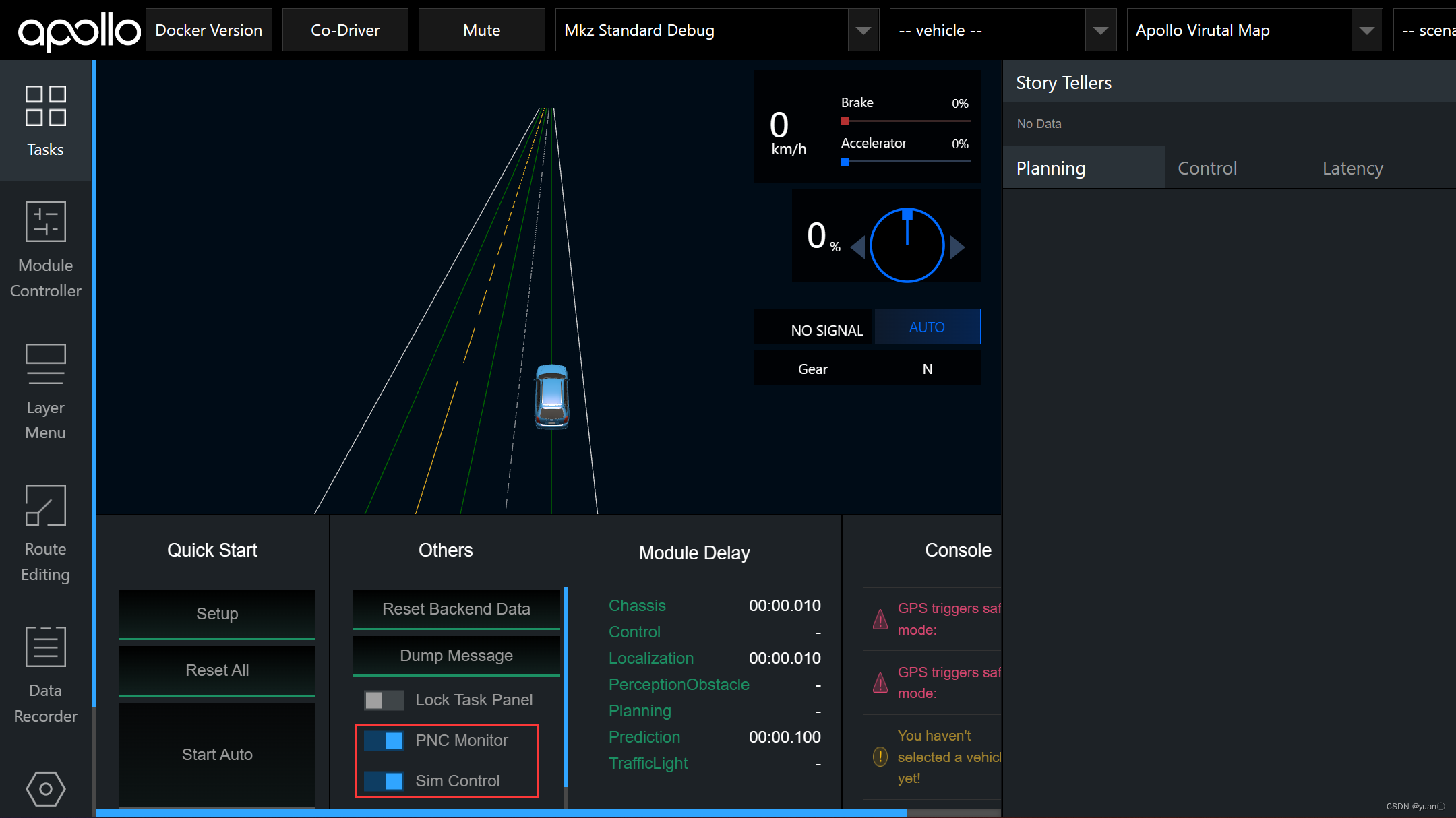Open the Module Controller icon

pyautogui.click(x=45, y=222)
